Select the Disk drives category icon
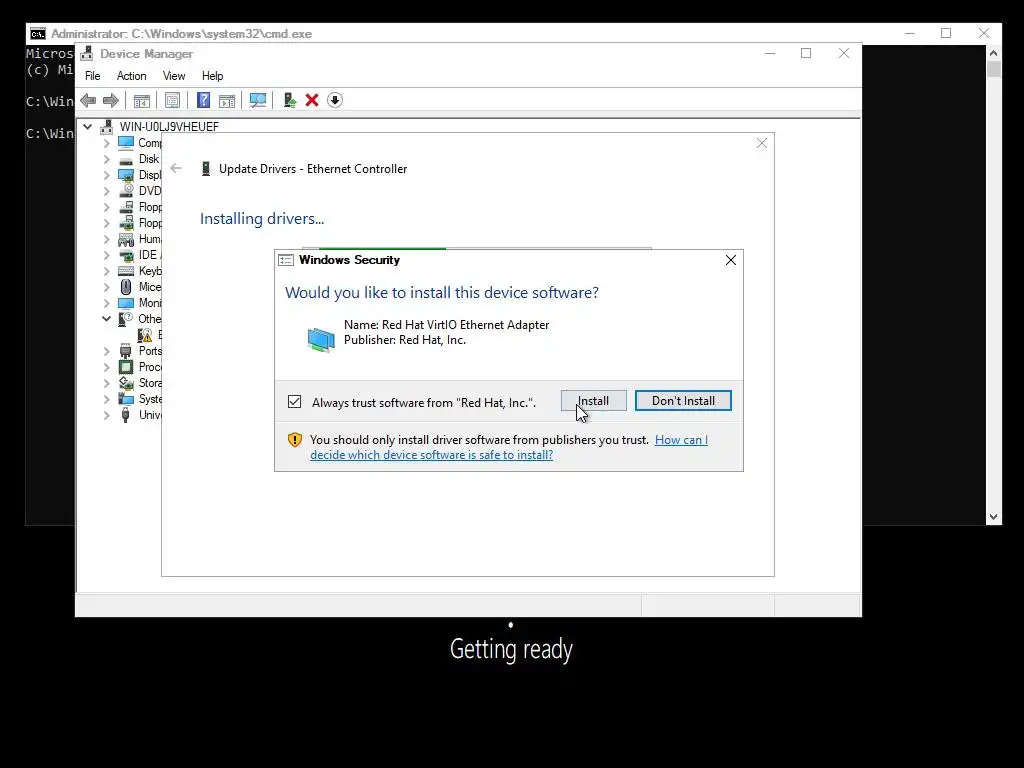Image resolution: width=1024 pixels, height=768 pixels. 126,159
